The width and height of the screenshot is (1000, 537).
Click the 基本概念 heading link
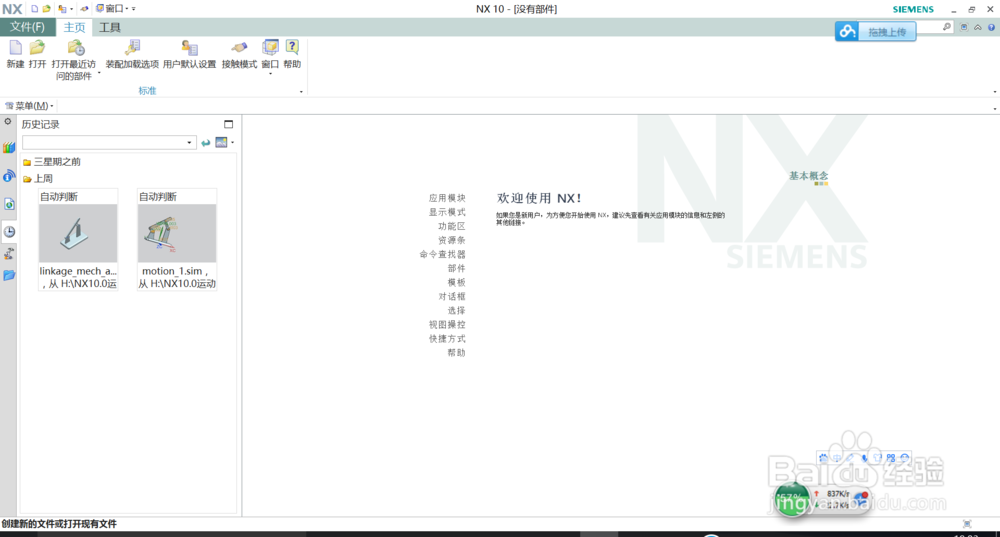(809, 176)
